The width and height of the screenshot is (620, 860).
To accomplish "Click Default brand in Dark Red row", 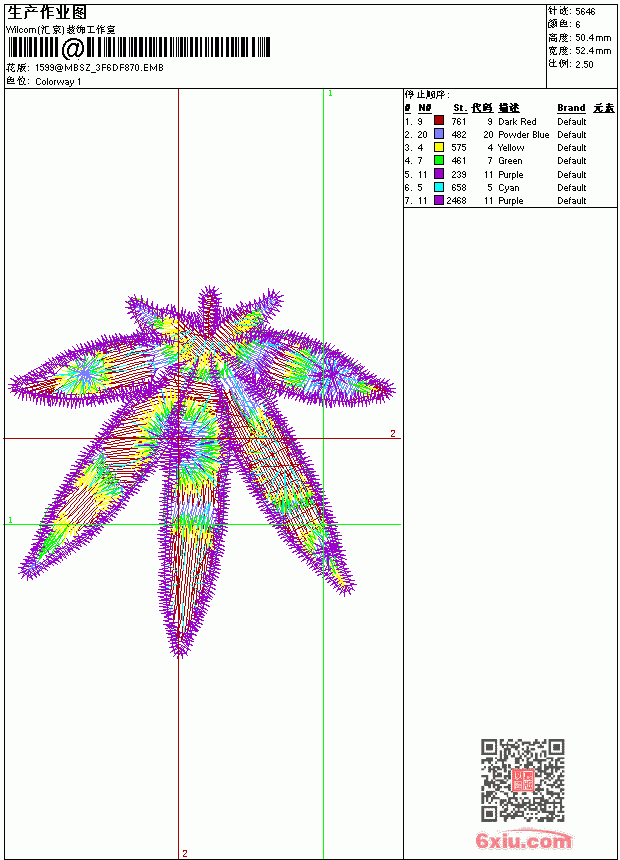I will click(572, 121).
